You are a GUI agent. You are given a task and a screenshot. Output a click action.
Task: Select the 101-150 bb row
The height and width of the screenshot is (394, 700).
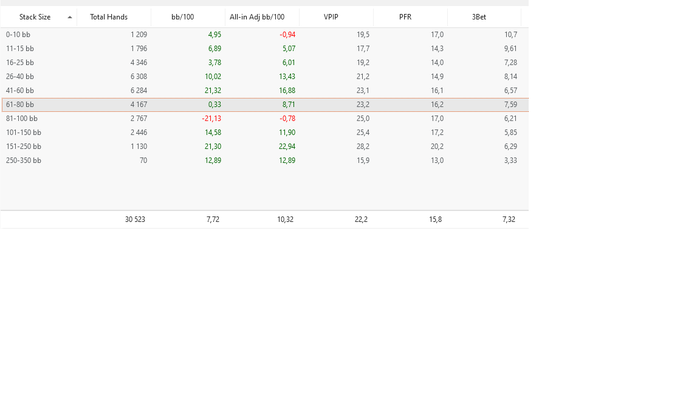pos(264,132)
